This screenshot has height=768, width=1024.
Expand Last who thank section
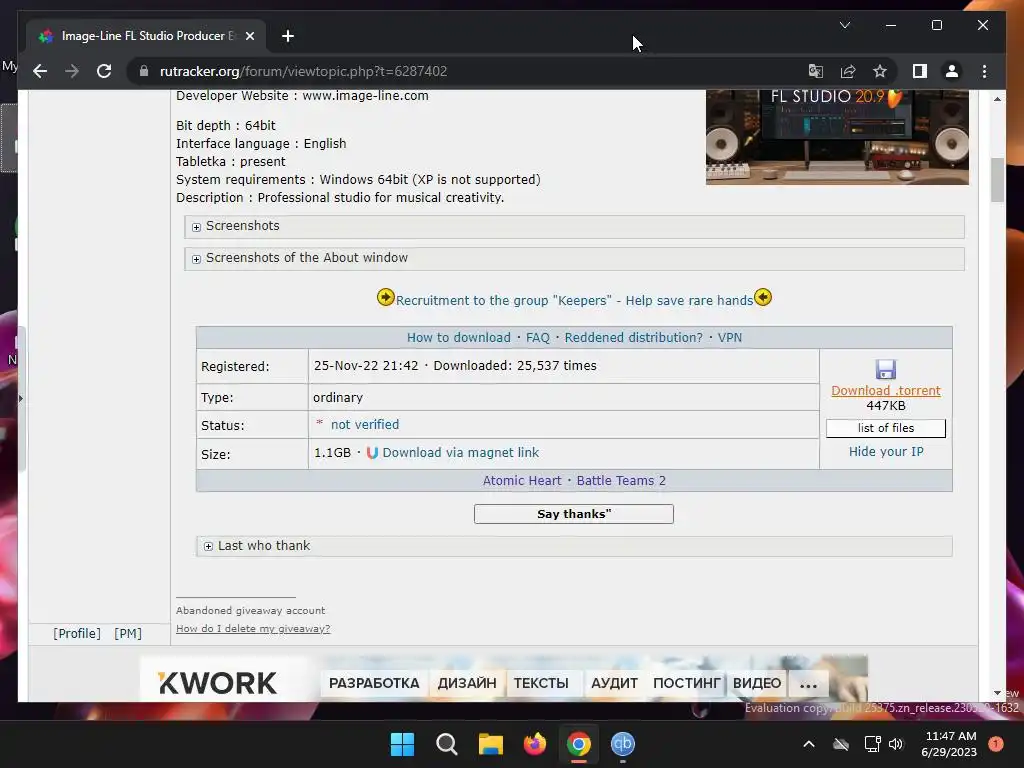pyautogui.click(x=574, y=546)
